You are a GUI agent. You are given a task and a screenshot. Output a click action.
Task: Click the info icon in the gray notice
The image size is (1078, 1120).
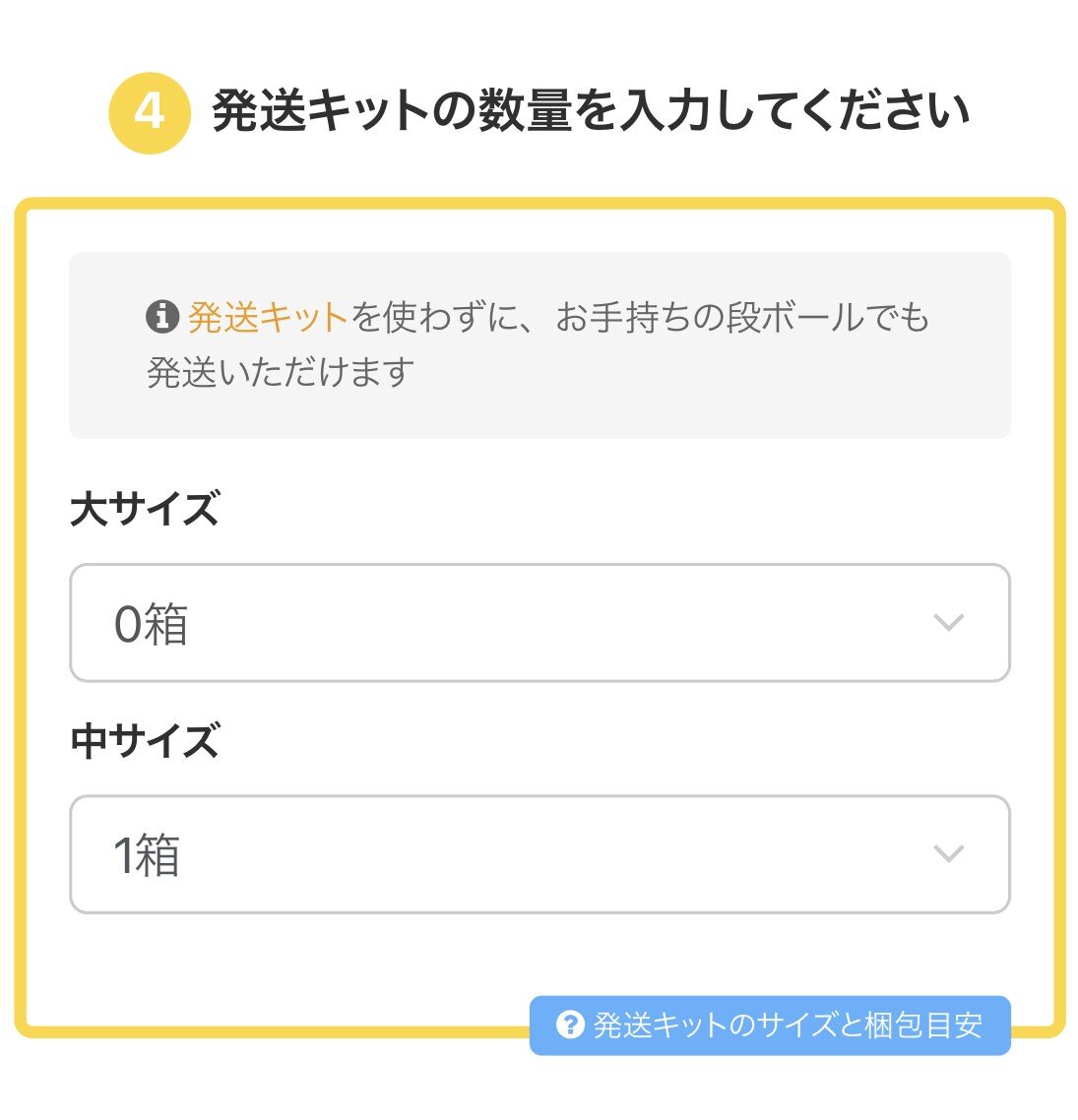click(x=161, y=317)
